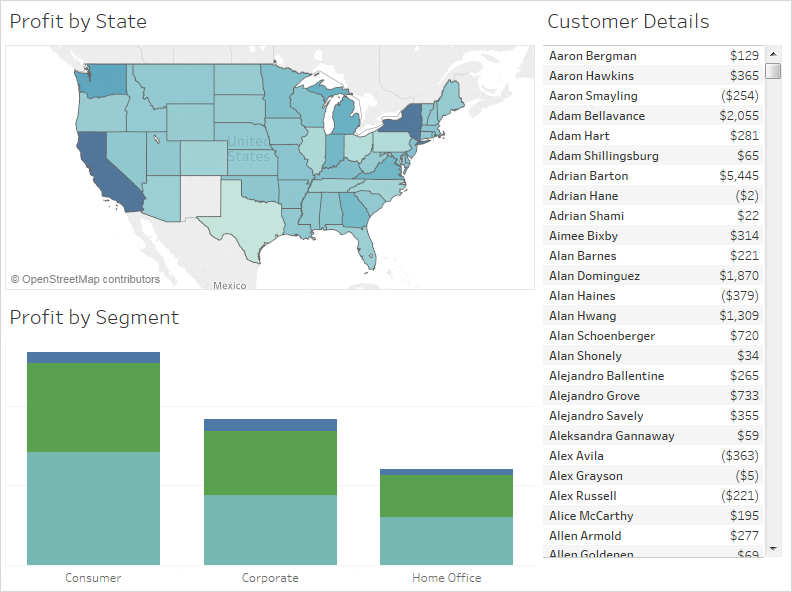Screen dimensions: 792x592
Task: Select the Alan Haines customer name
Action: click(x=582, y=296)
